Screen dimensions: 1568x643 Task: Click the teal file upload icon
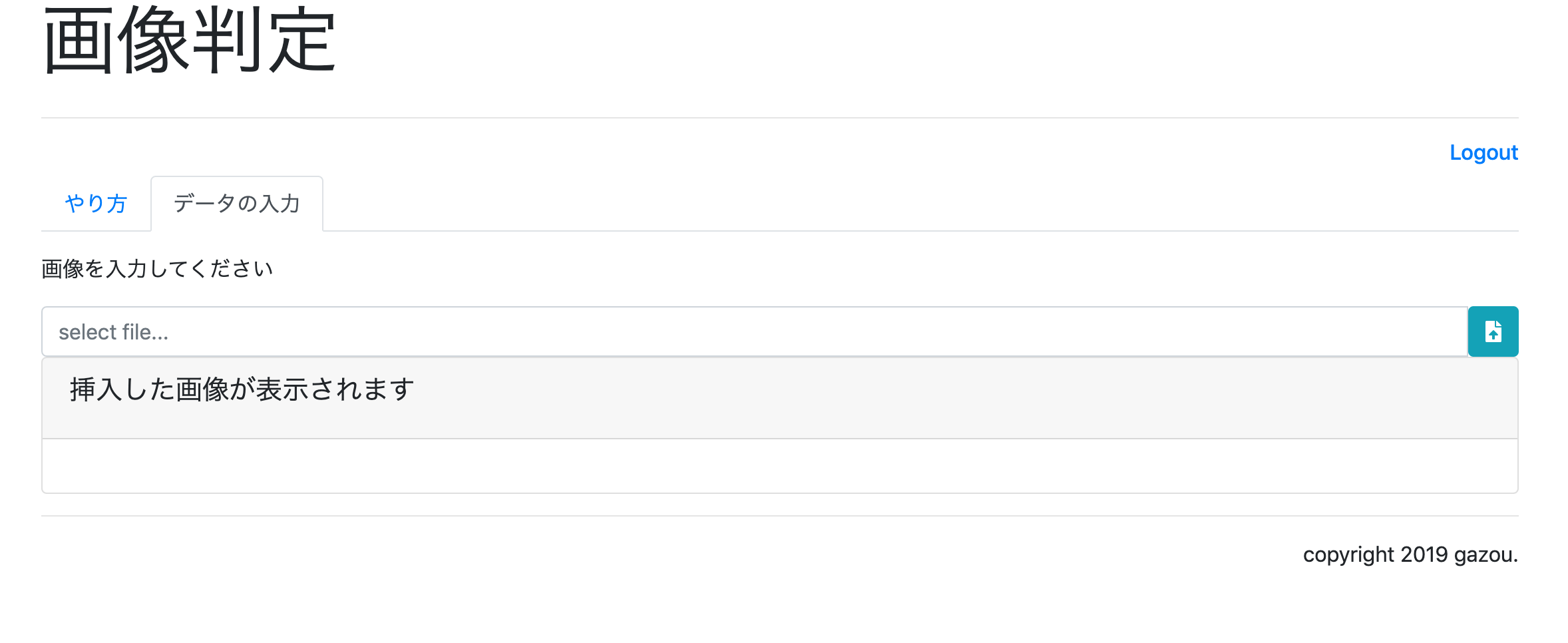(1493, 331)
